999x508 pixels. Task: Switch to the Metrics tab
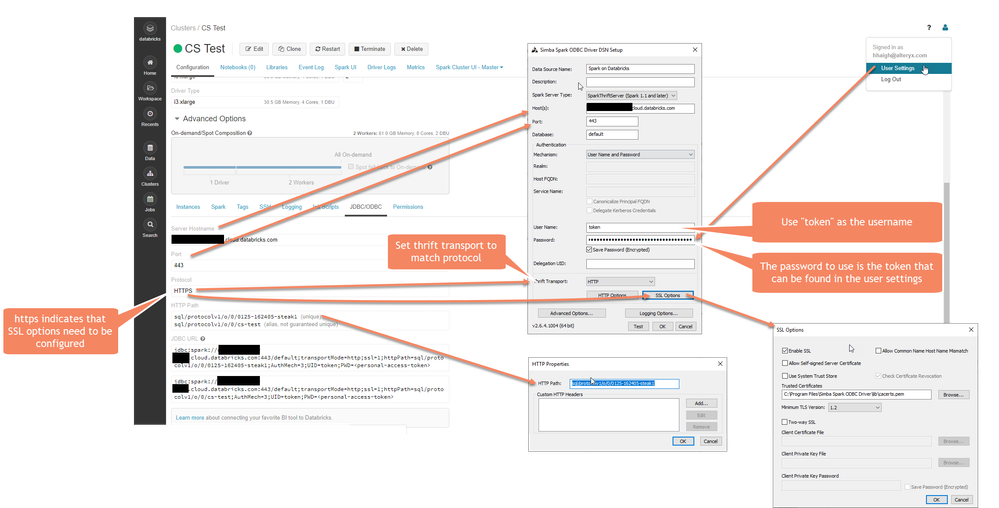click(415, 67)
